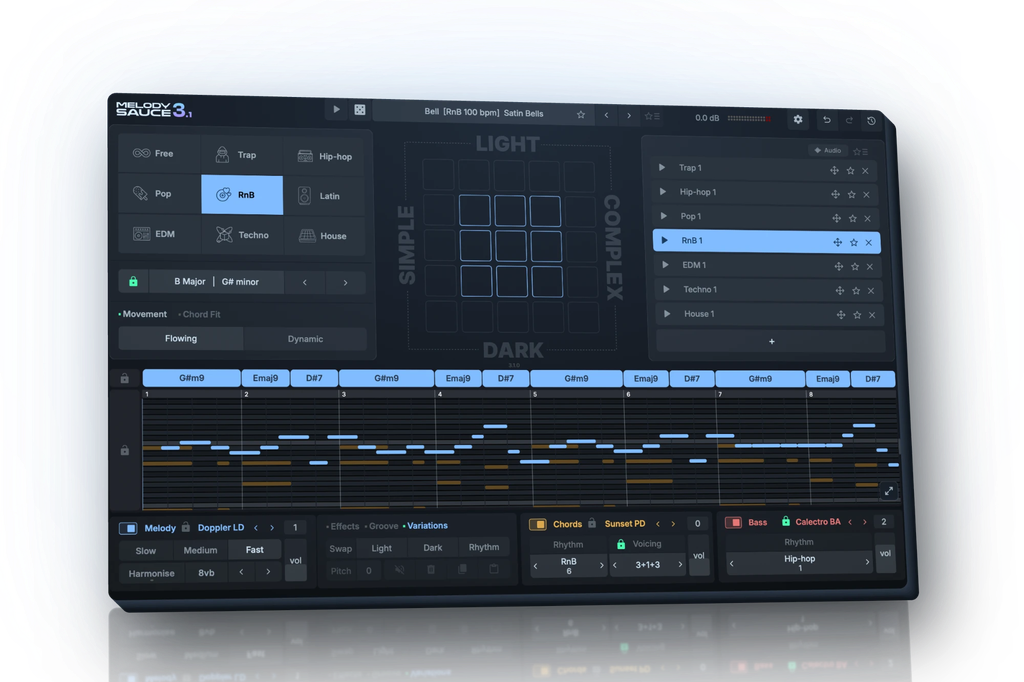Click the Harmonise button
1024x682 pixels.
coord(152,574)
